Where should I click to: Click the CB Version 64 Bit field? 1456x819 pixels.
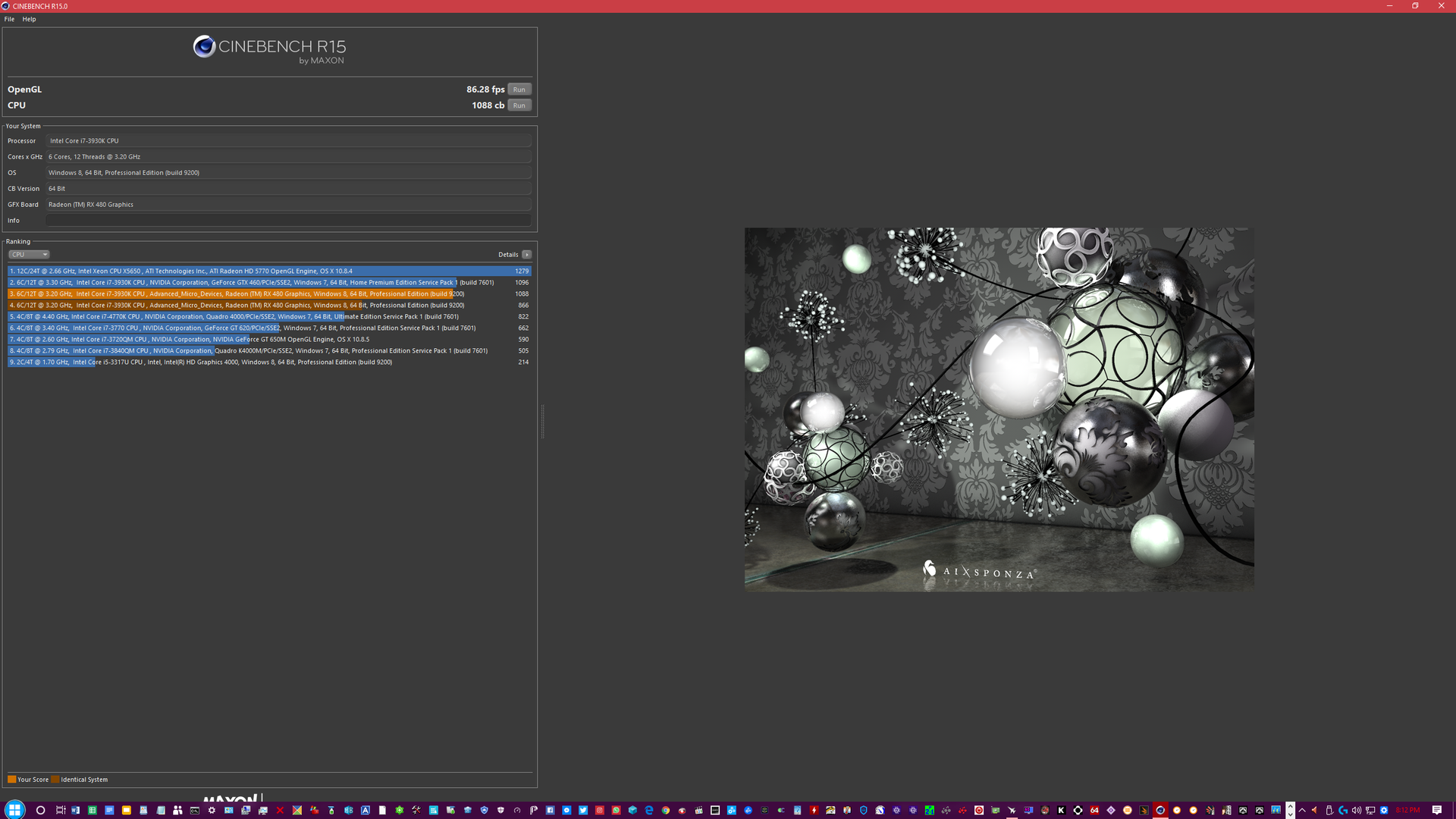288,189
